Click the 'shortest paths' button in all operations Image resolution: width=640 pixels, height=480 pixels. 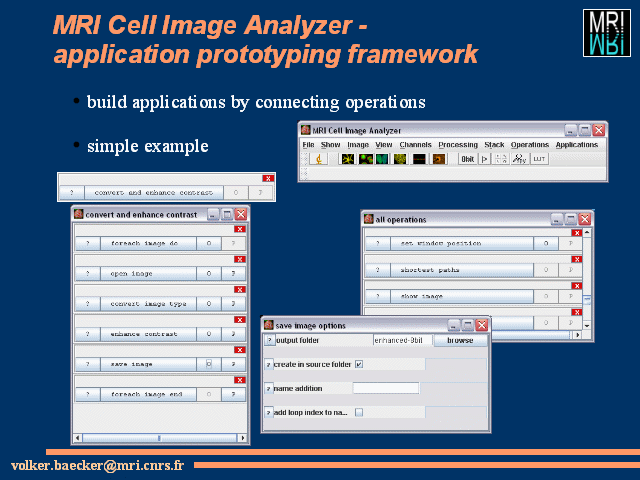pyautogui.click(x=462, y=270)
